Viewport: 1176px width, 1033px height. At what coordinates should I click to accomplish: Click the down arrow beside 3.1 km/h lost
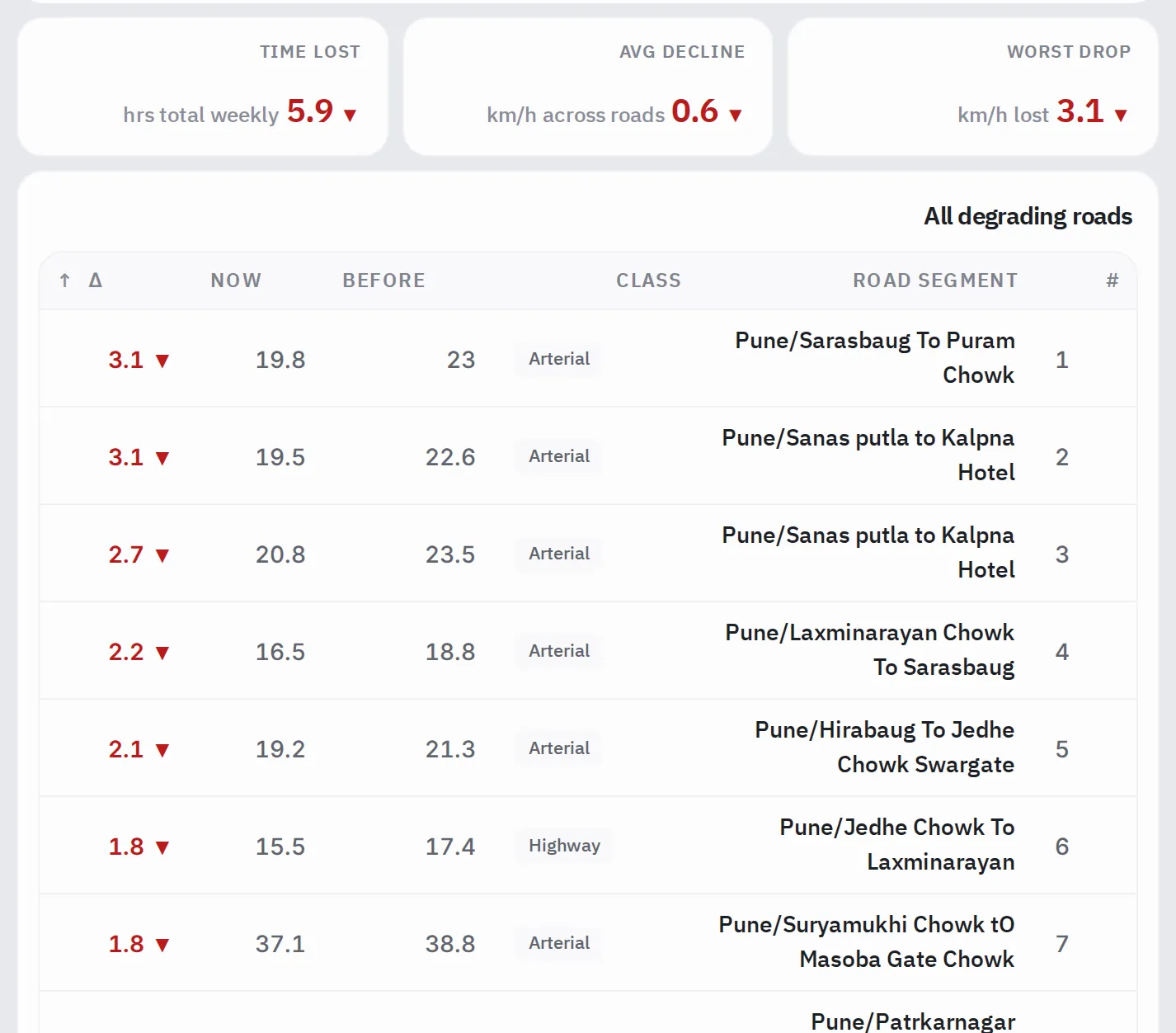click(x=1121, y=116)
